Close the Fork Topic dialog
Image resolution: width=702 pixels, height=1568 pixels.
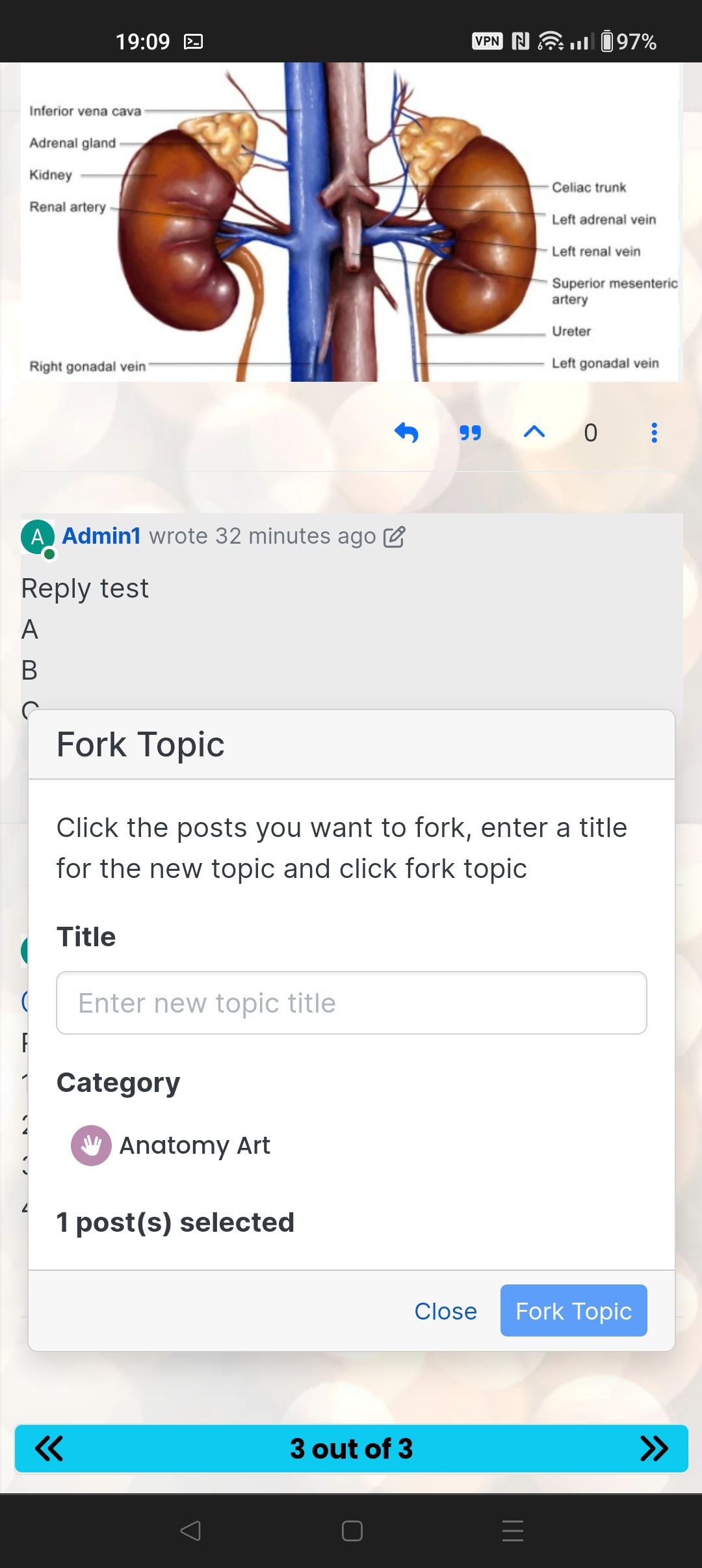pos(445,1311)
